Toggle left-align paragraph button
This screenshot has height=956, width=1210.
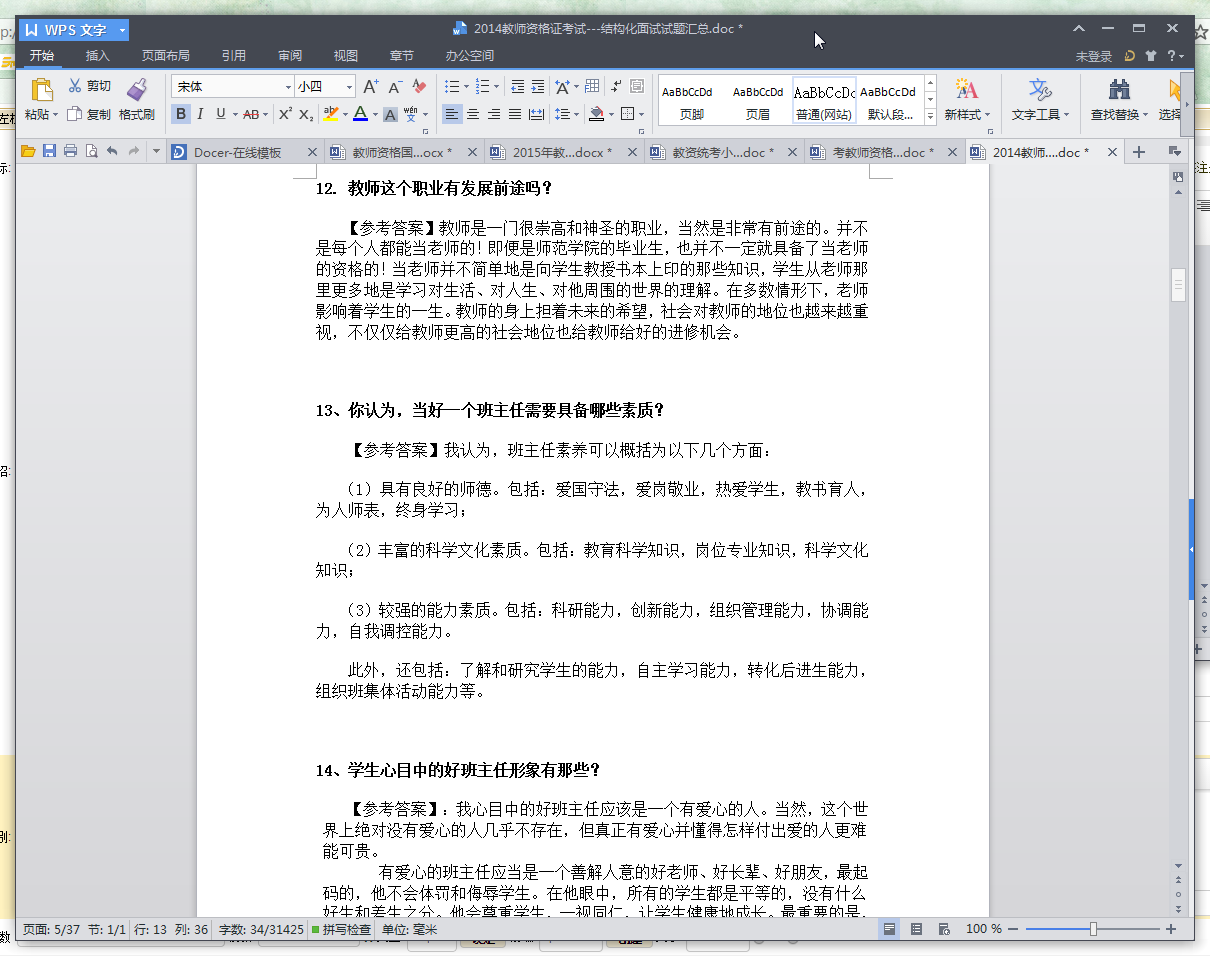452,114
